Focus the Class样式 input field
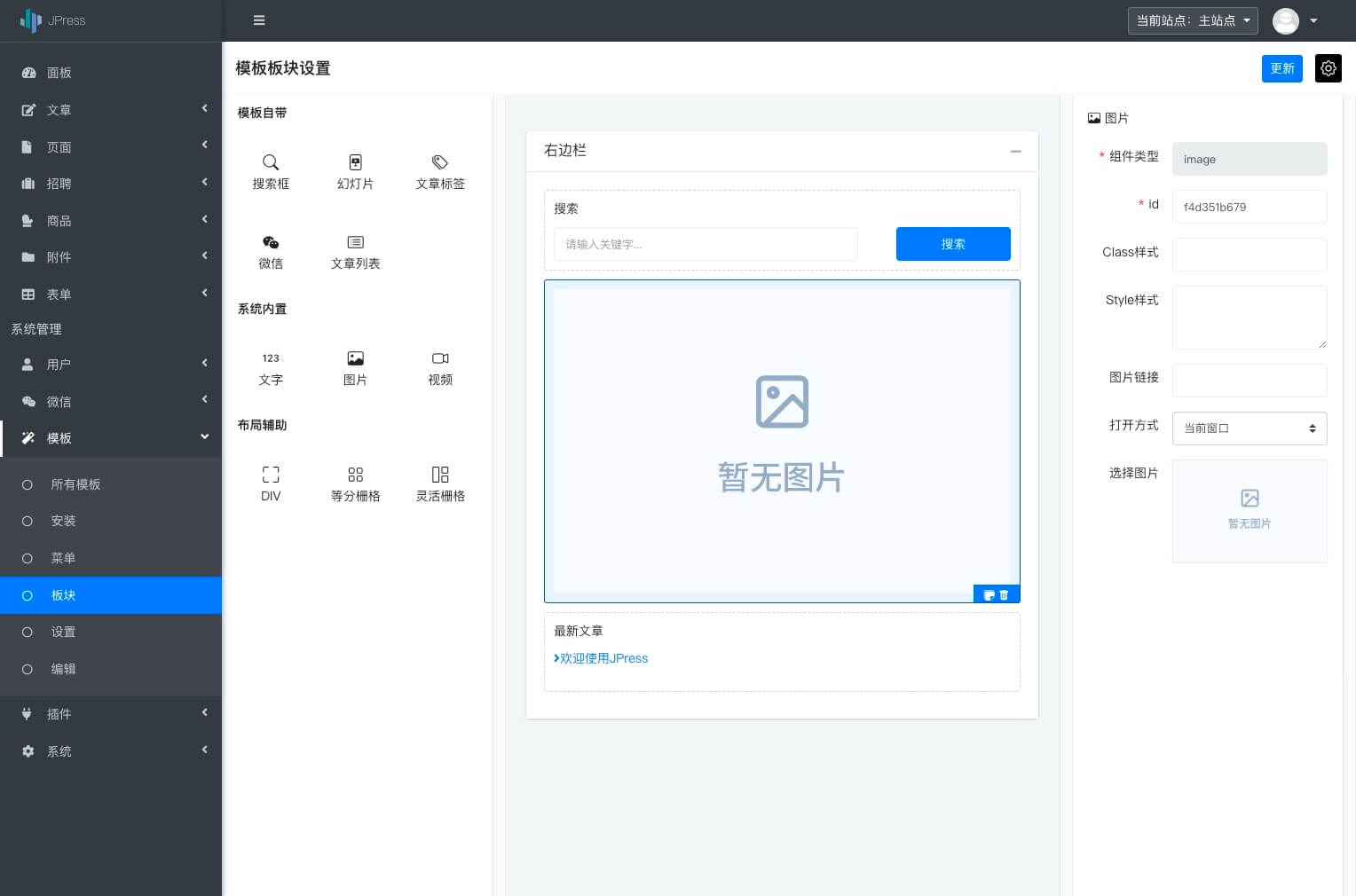Screen dimensions: 1356x896 coord(1250,255)
